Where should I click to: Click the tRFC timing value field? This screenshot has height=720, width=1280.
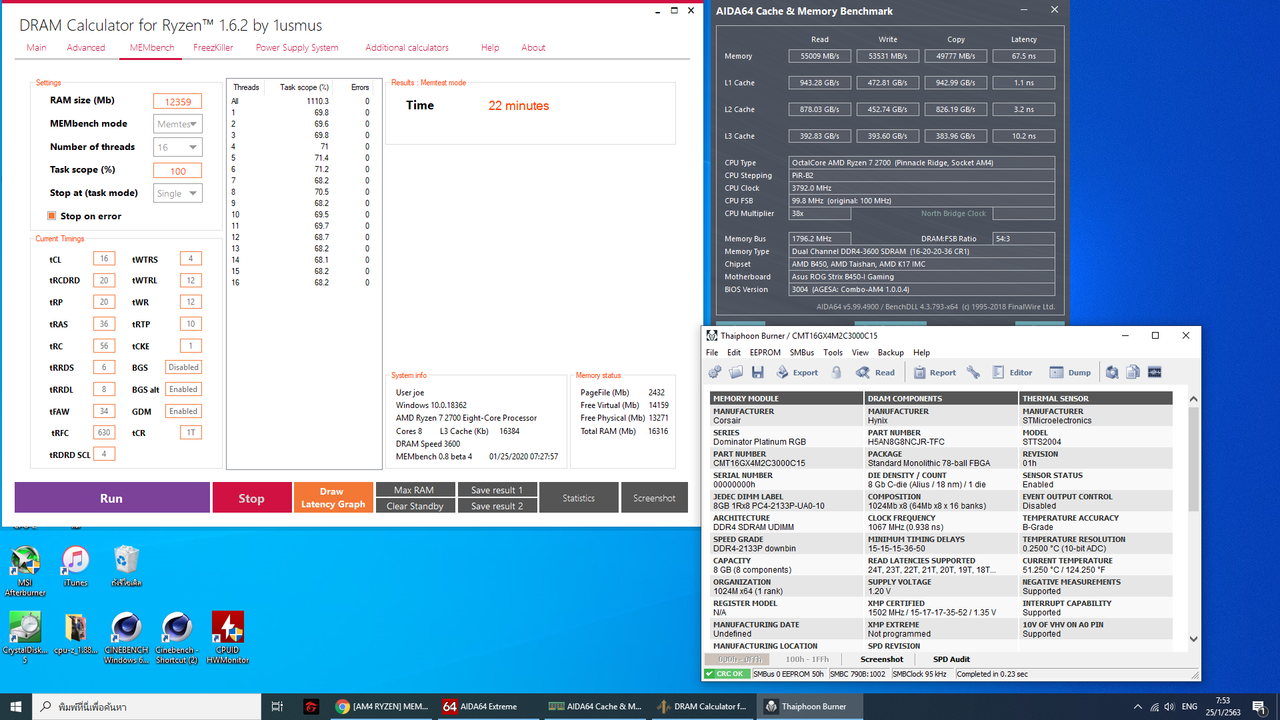[104, 432]
